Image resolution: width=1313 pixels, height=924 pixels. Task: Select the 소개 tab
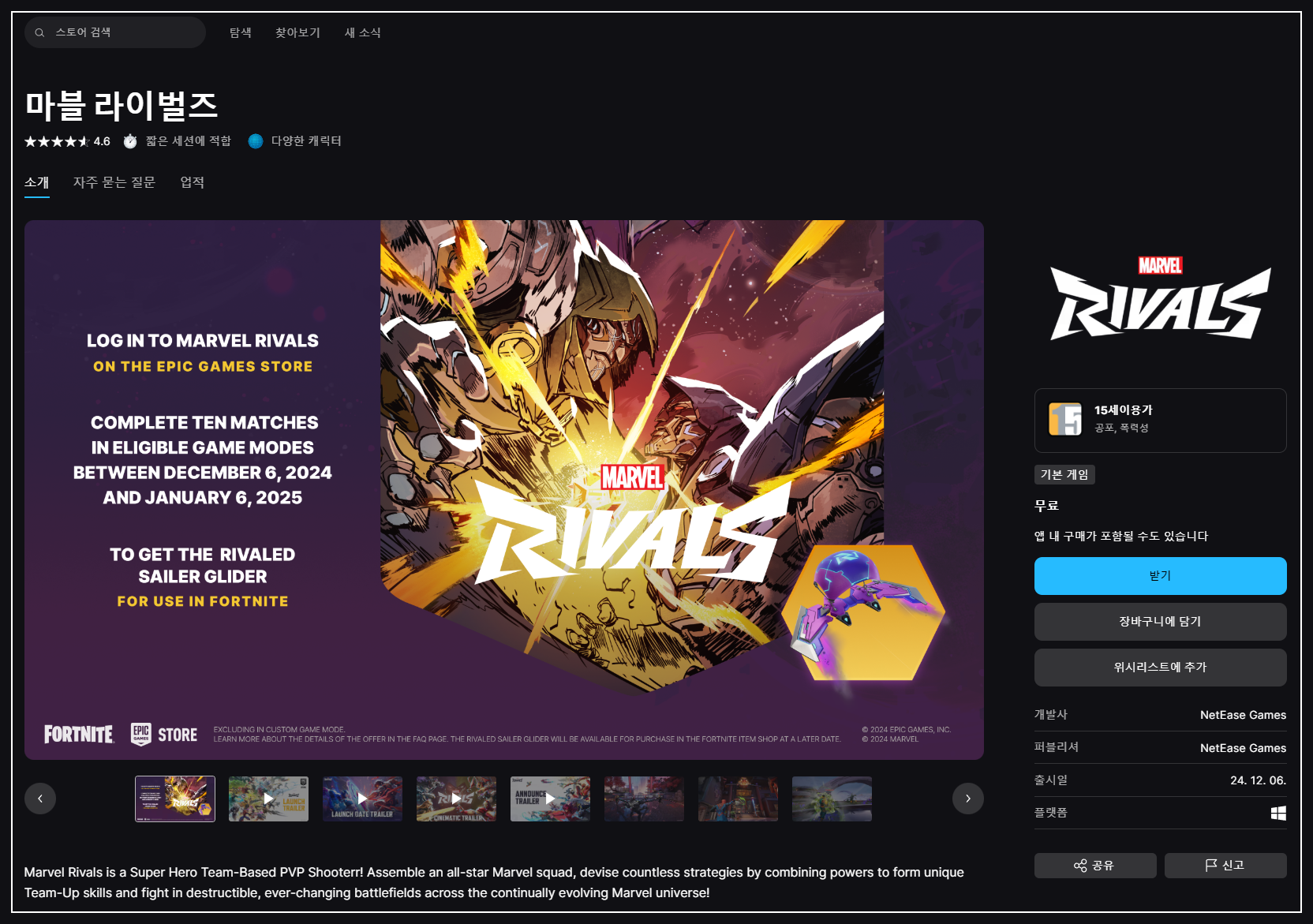click(37, 182)
